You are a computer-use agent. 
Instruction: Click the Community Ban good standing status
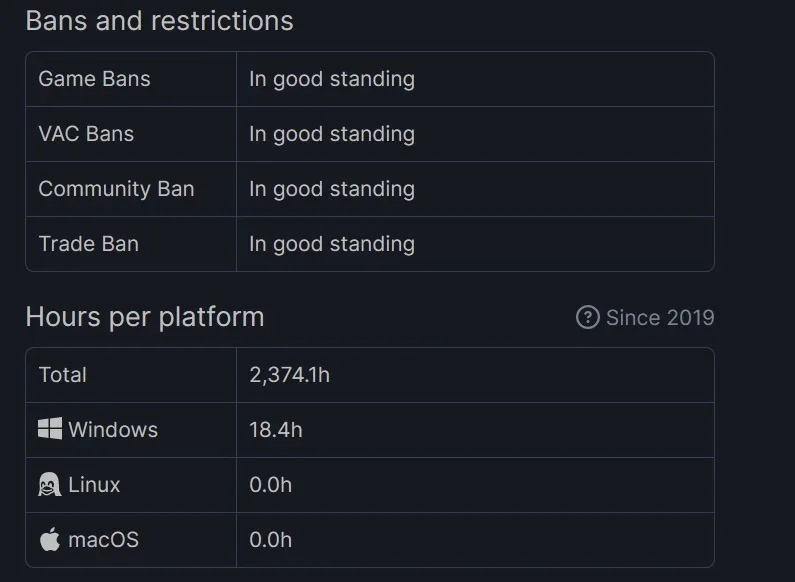(332, 190)
